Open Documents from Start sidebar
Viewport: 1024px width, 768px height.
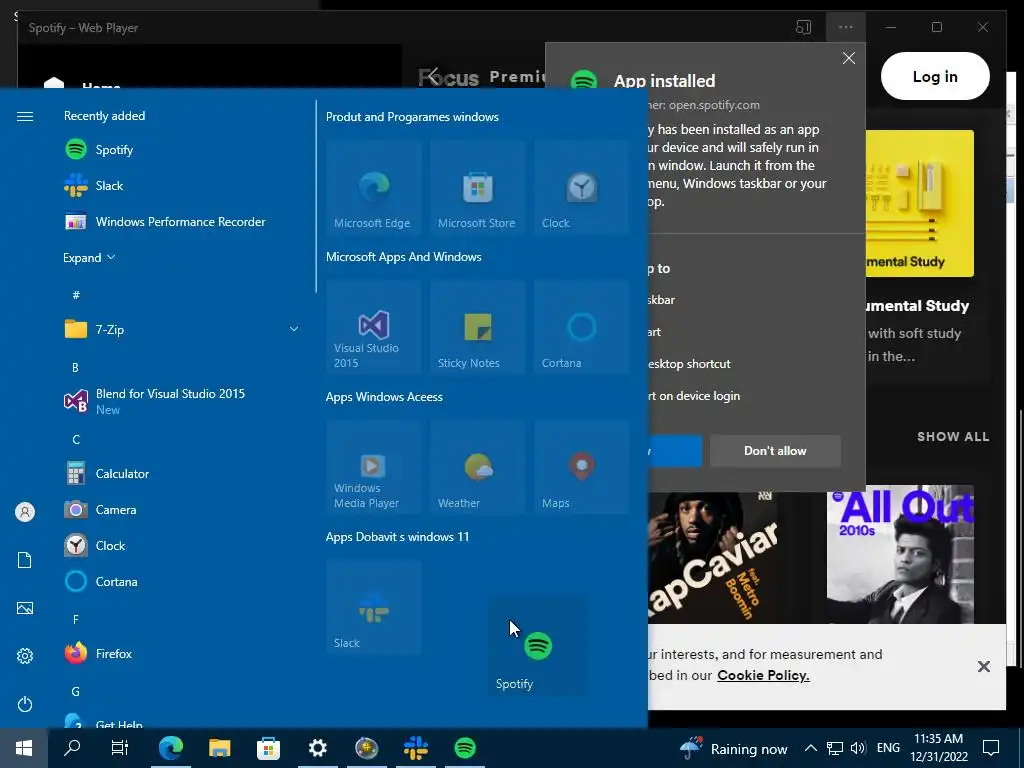(25, 560)
